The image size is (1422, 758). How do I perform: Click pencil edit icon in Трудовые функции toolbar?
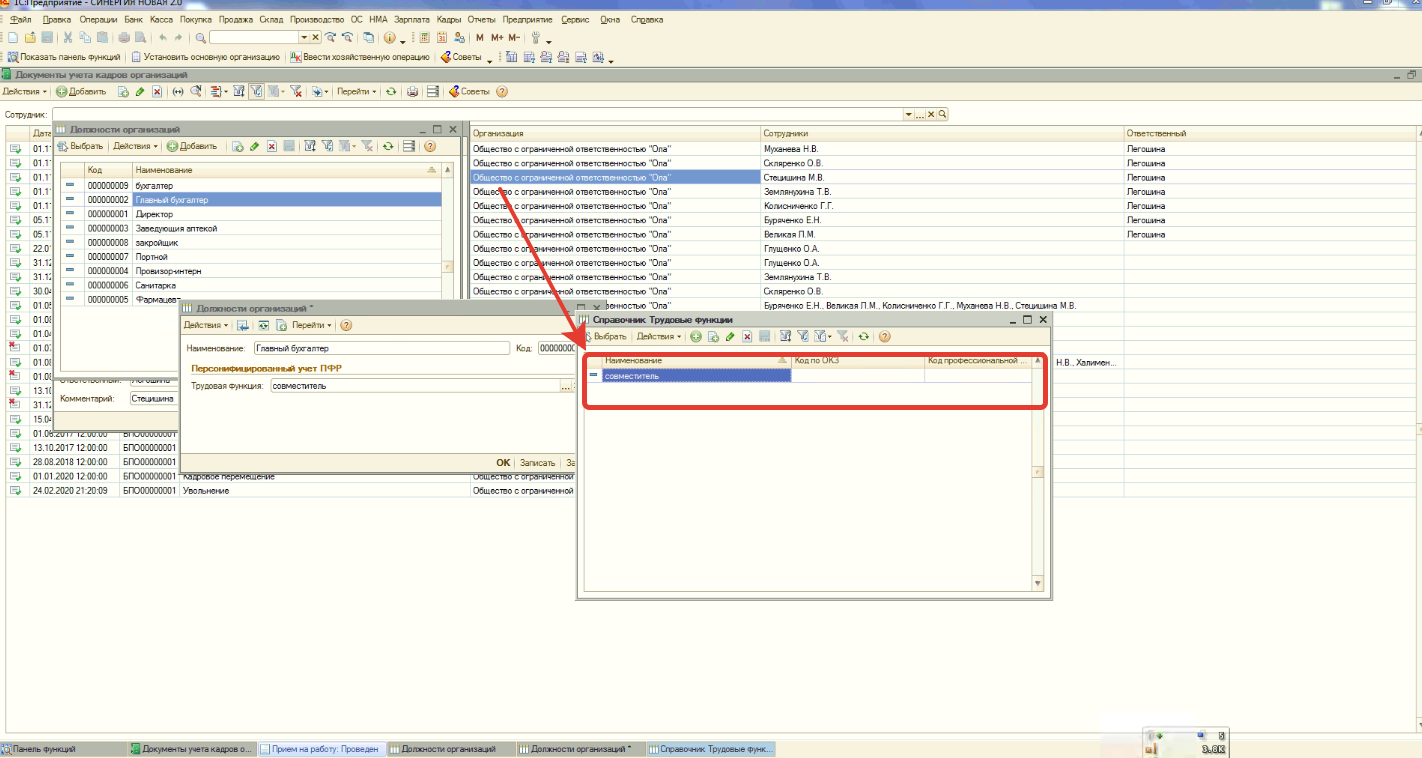(729, 337)
